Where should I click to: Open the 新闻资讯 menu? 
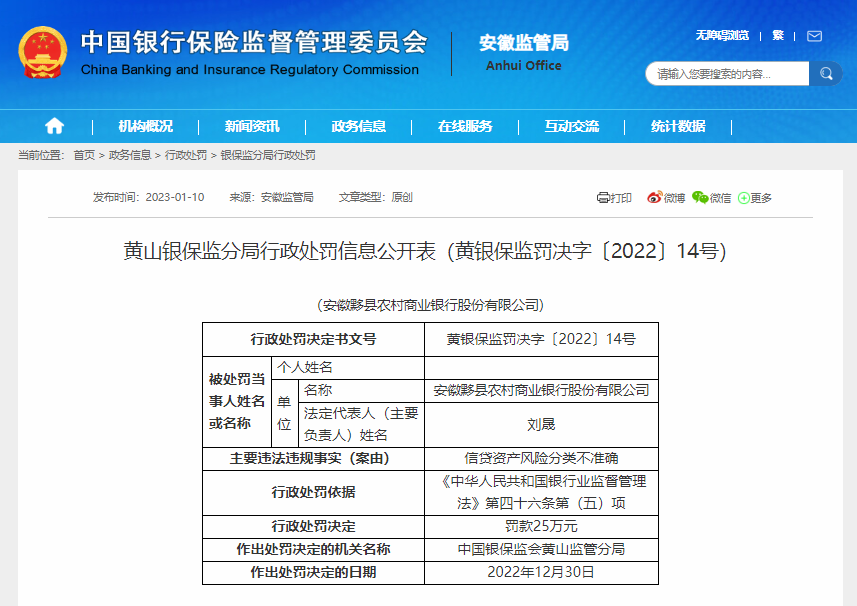252,126
